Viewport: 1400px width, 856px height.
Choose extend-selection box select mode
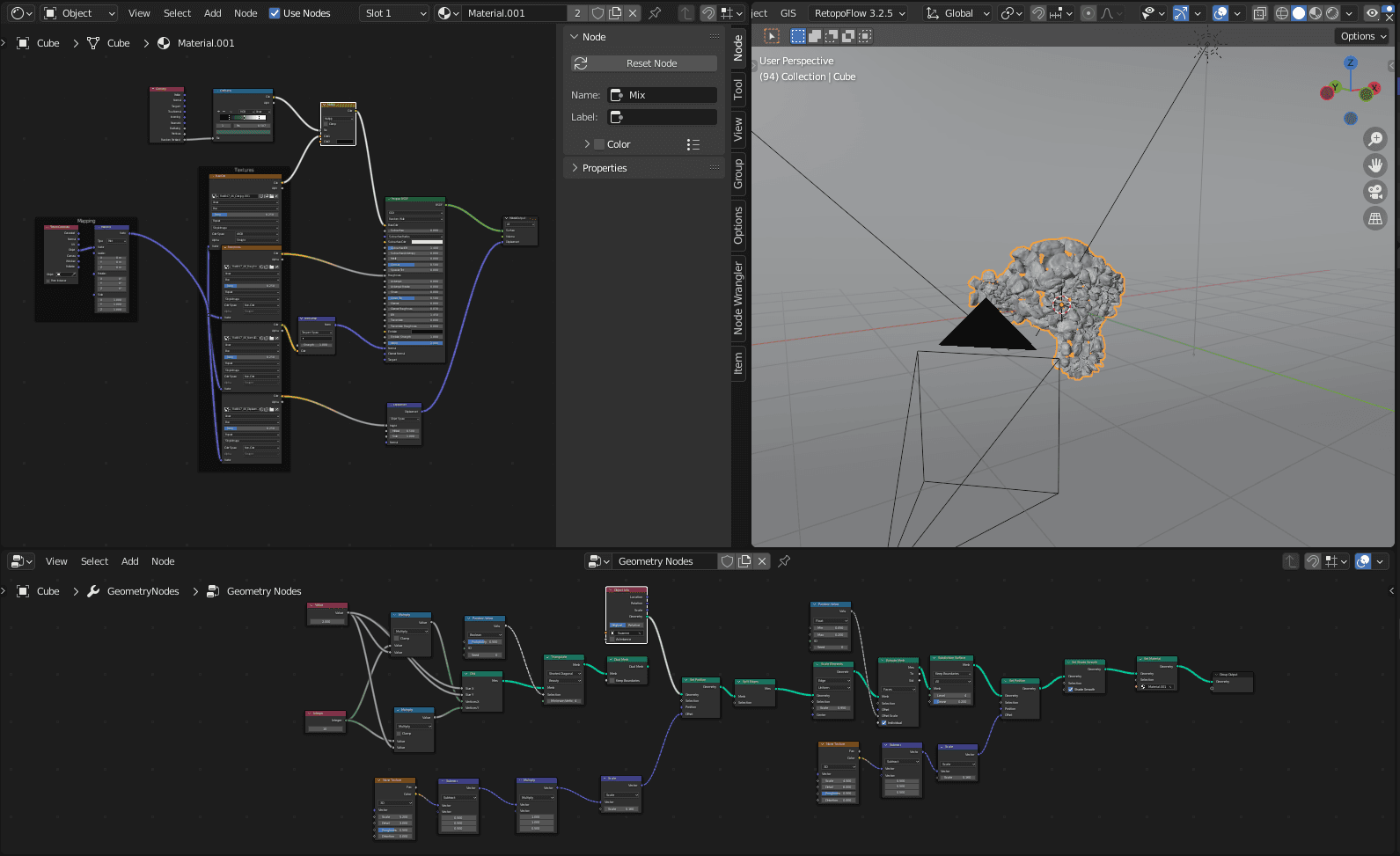(x=815, y=36)
